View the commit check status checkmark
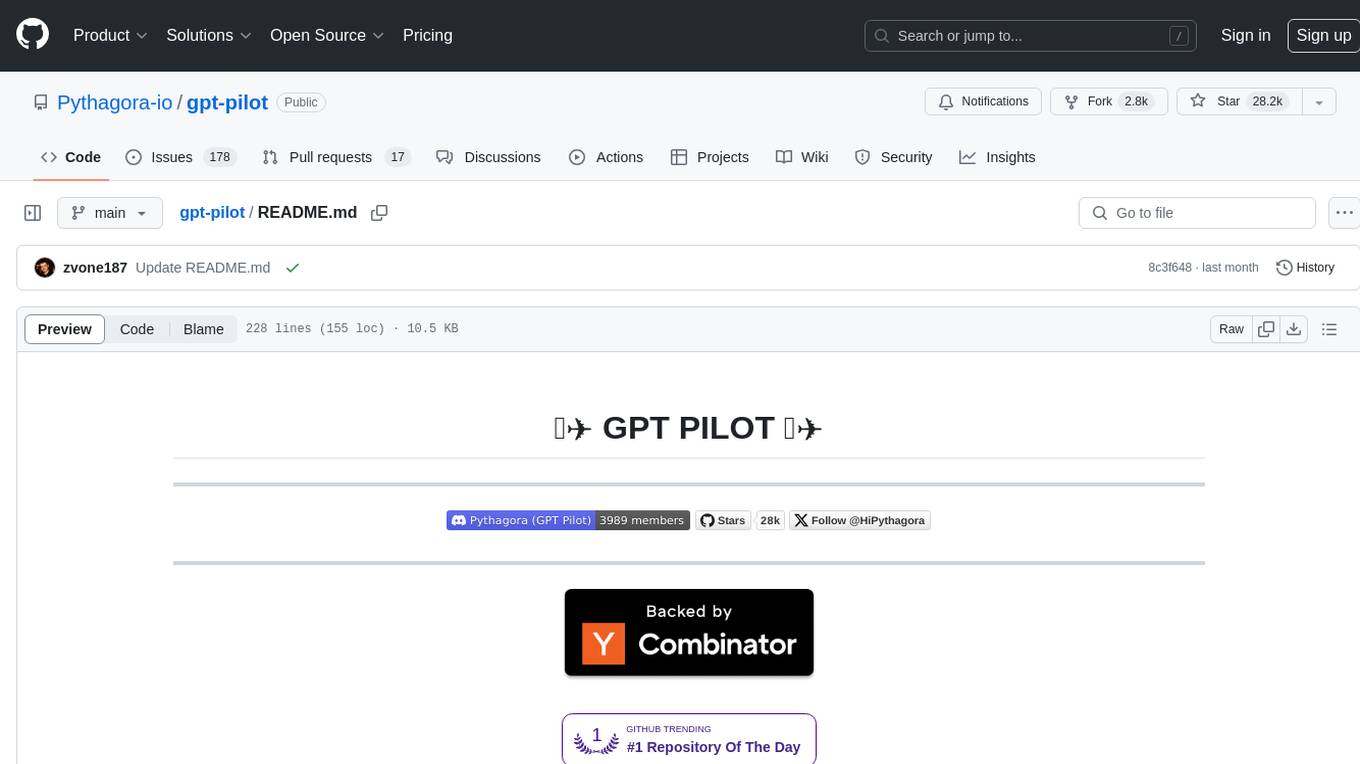 point(292,268)
